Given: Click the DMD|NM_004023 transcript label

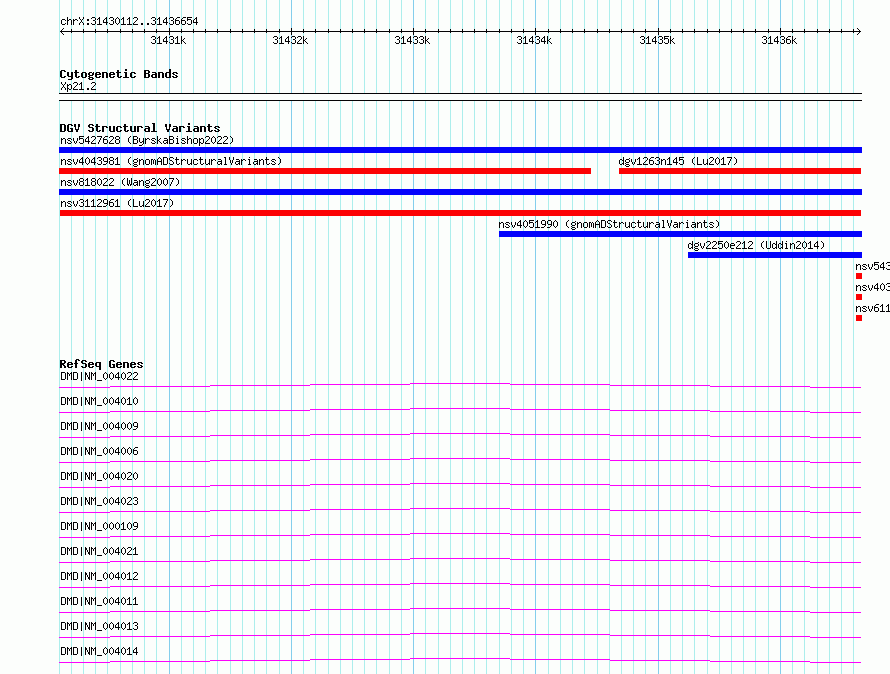Looking at the screenshot, I should tap(99, 501).
